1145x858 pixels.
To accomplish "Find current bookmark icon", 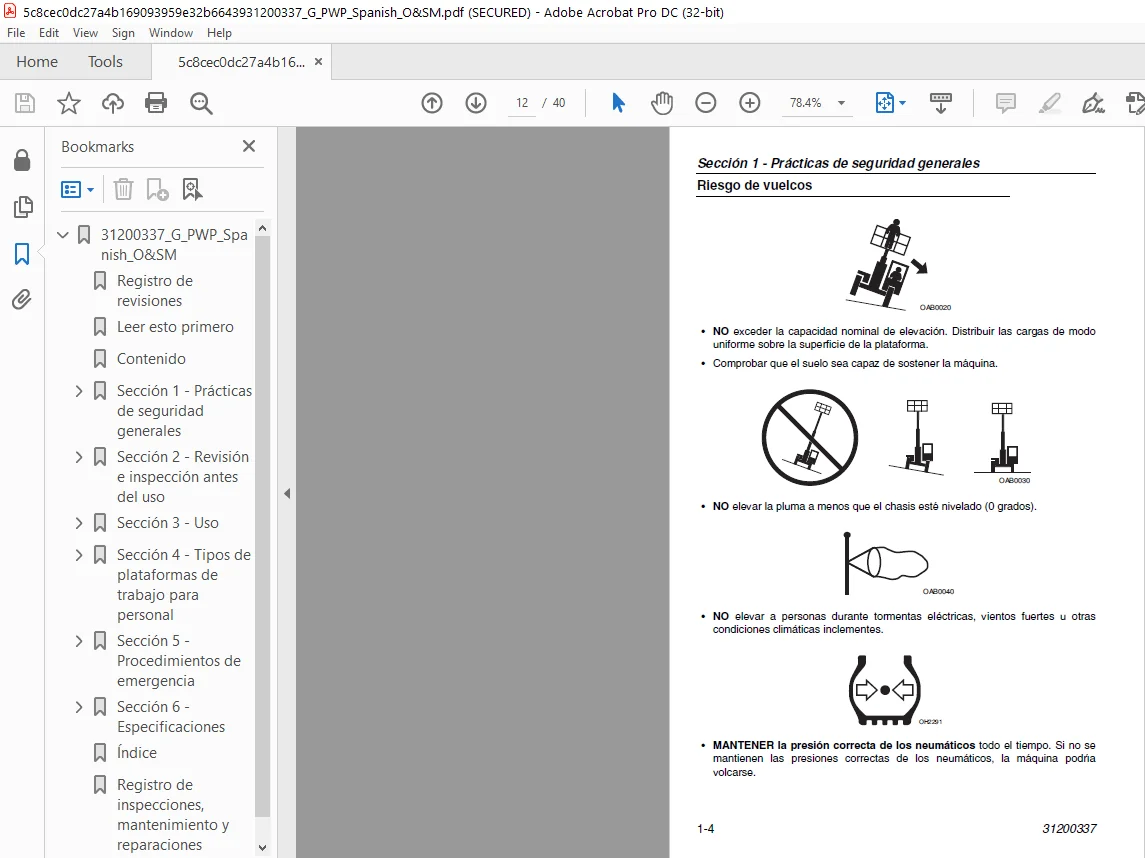I will (x=192, y=190).
